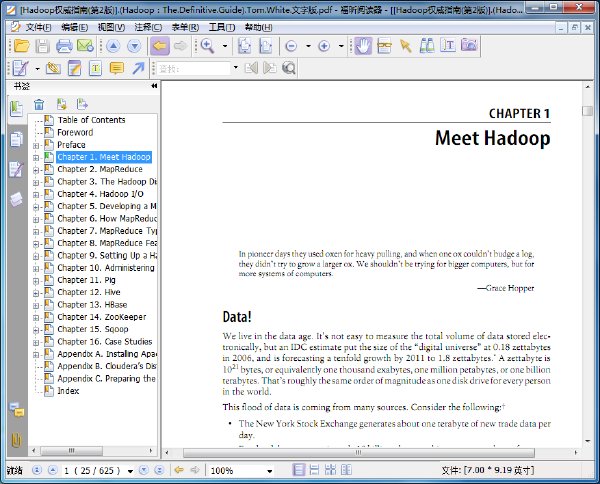Open the Attachments paperclip panel
600x484 pixels.
(16, 440)
